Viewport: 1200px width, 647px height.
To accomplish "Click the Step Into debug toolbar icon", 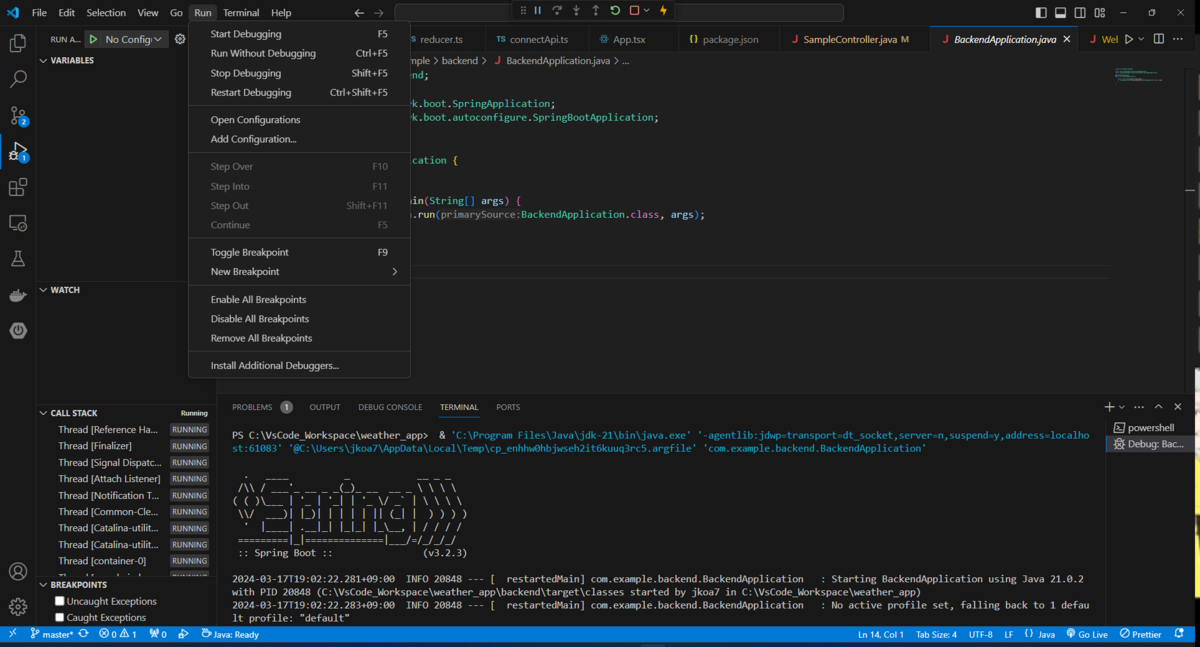I will click(x=576, y=11).
